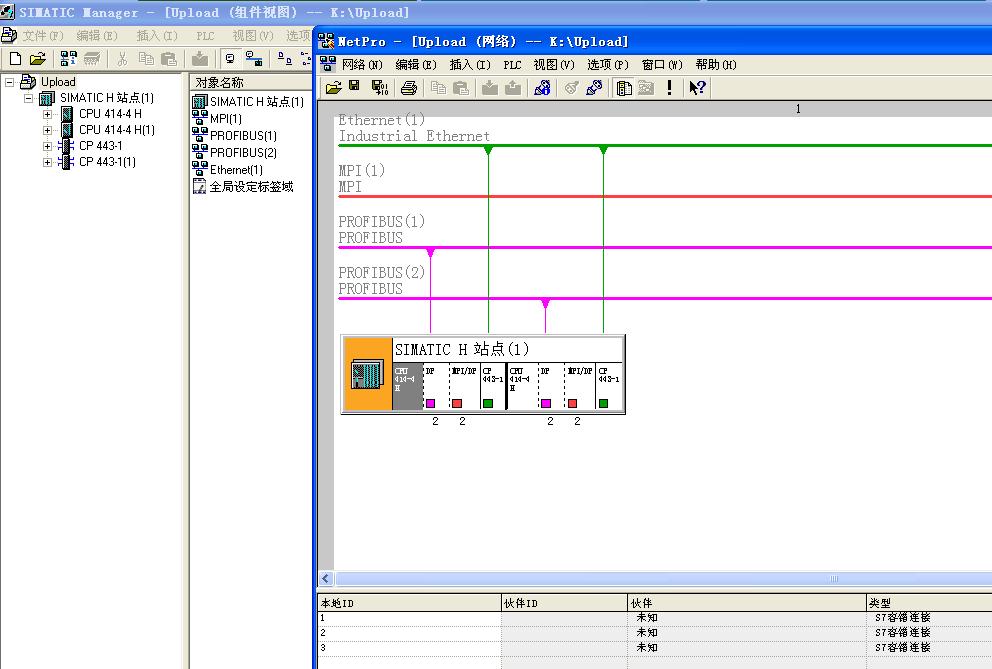This screenshot has width=992, height=669.
Task: Expand CPU 414-4 H(1) tree node
Action: click(x=47, y=130)
